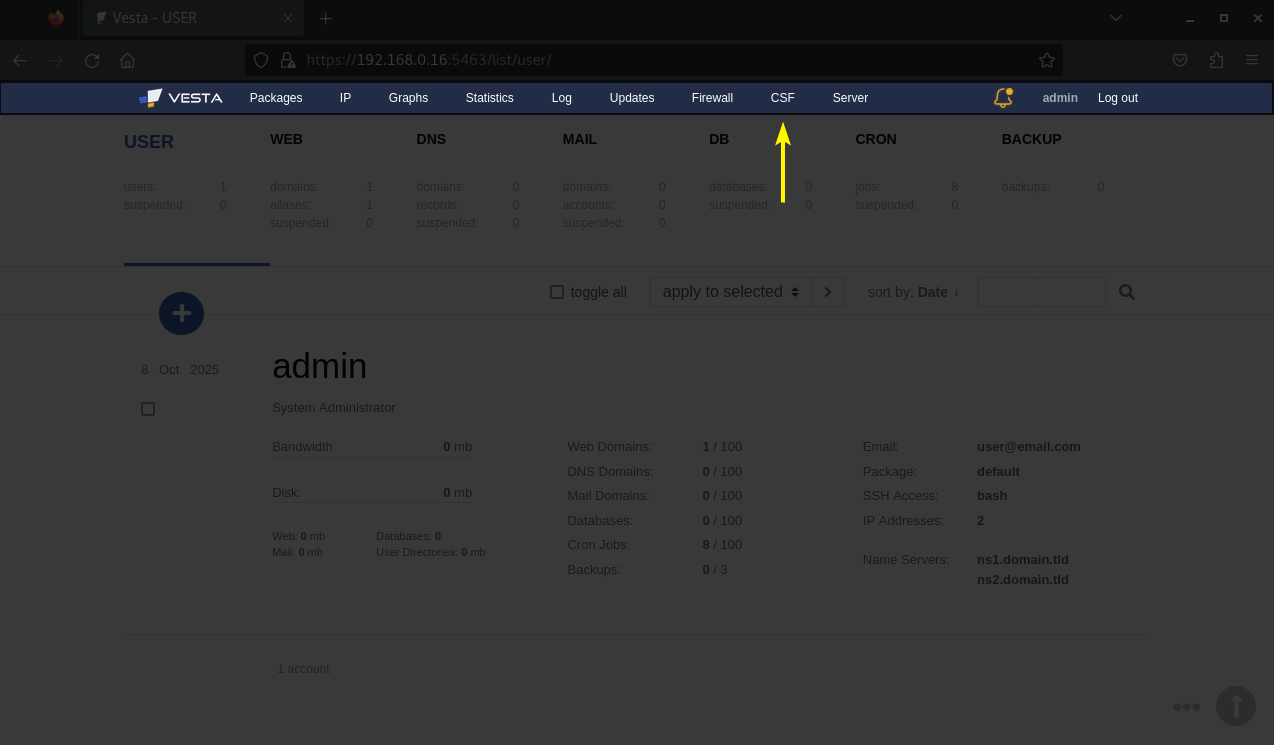The width and height of the screenshot is (1274, 745).
Task: Submit bulk action with the arrow button
Action: pyautogui.click(x=828, y=292)
